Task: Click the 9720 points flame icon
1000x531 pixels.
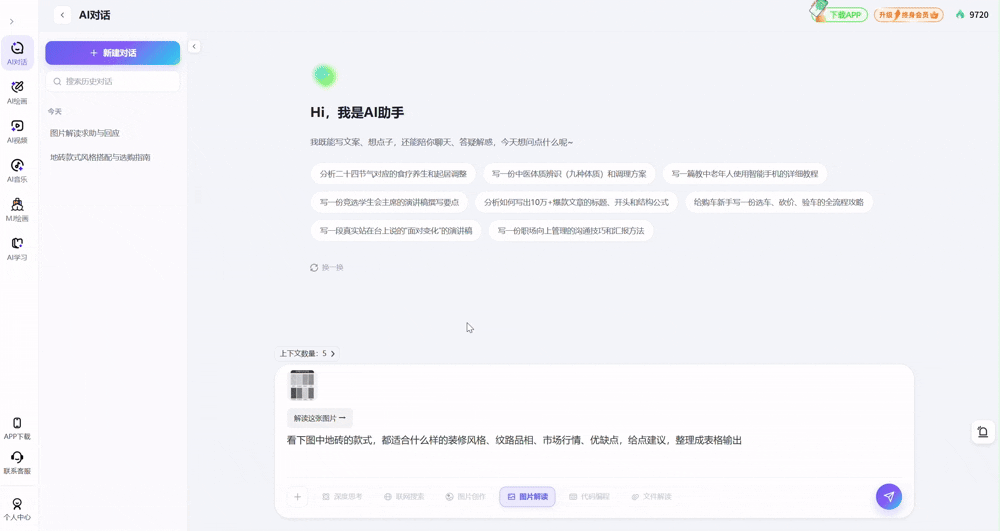Action: [960, 14]
